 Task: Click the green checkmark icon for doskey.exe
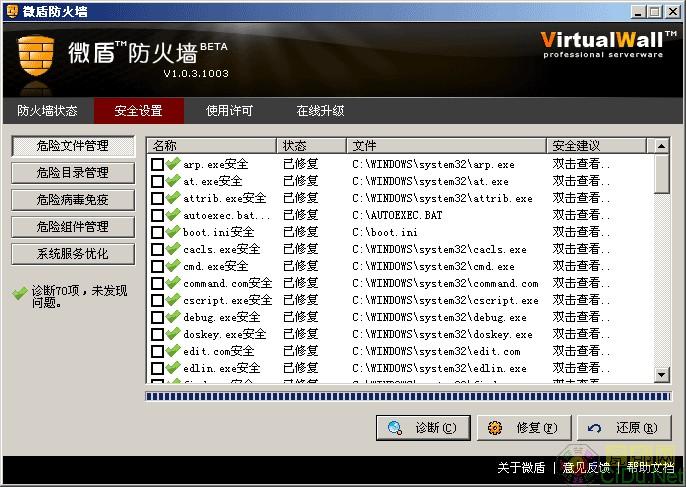click(173, 334)
